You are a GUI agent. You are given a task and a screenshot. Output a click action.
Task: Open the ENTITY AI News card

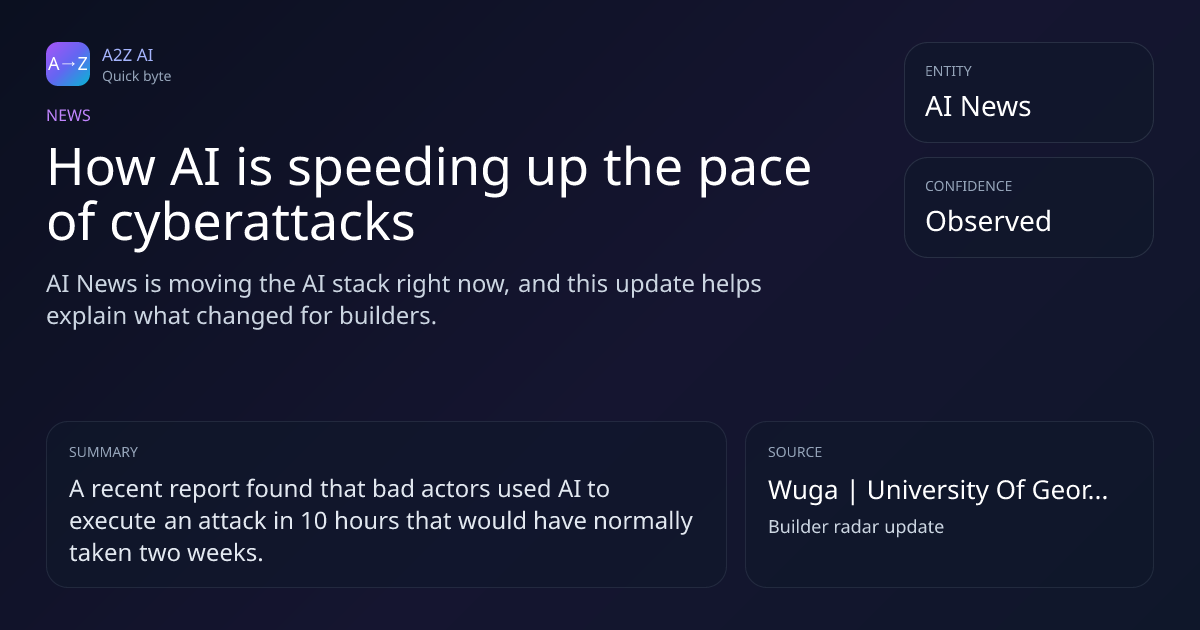click(x=1028, y=92)
